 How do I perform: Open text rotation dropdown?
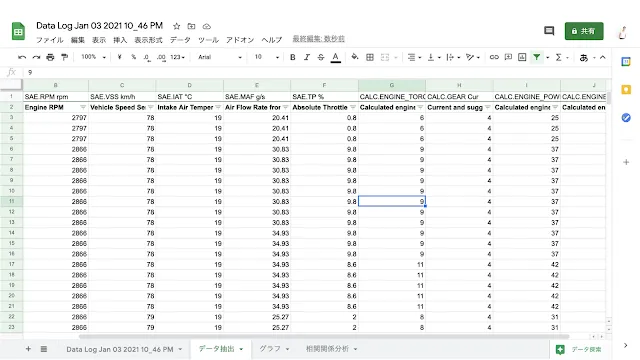[473, 57]
